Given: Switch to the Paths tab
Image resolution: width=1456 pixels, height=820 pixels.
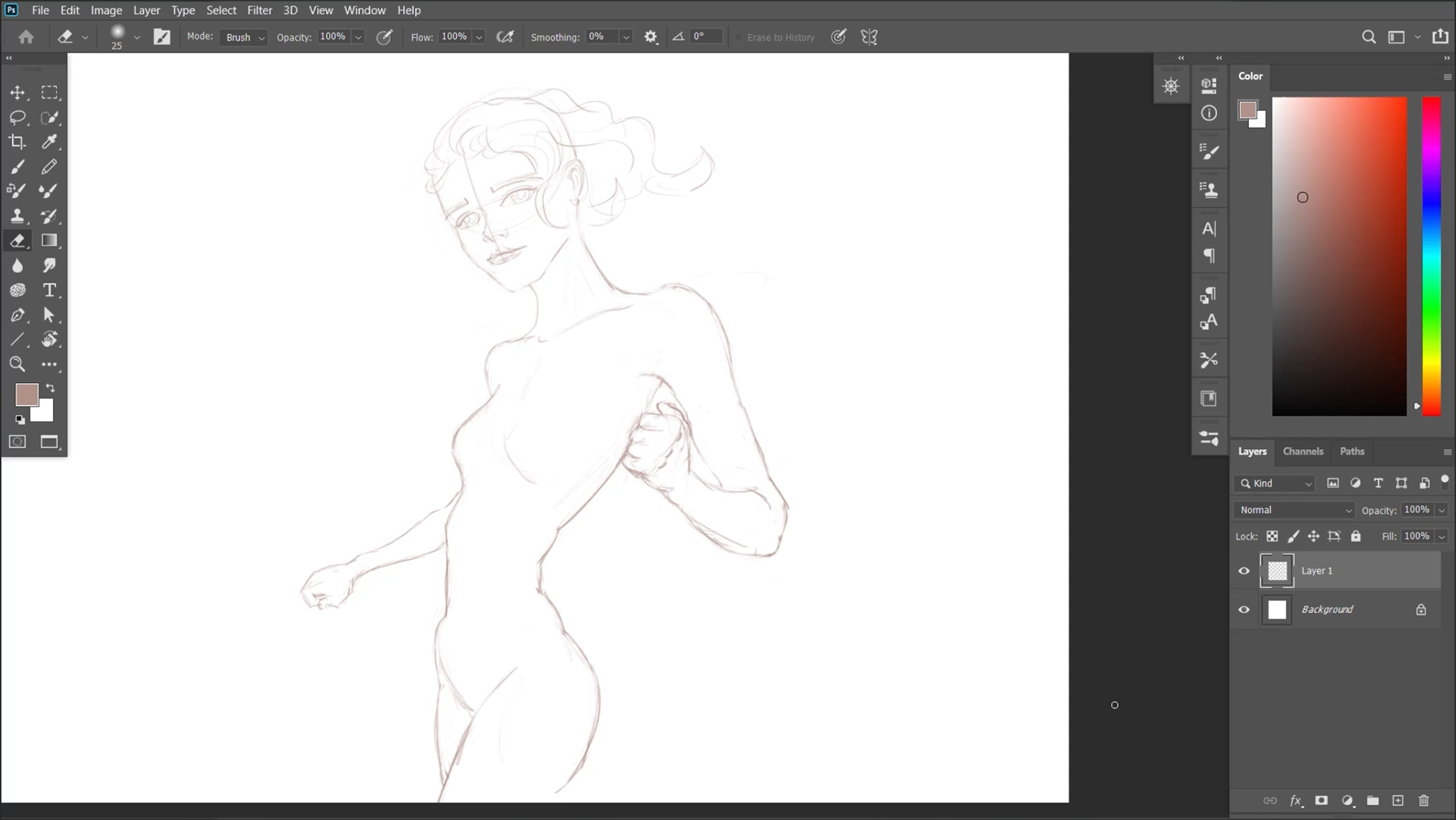Looking at the screenshot, I should click(1351, 451).
